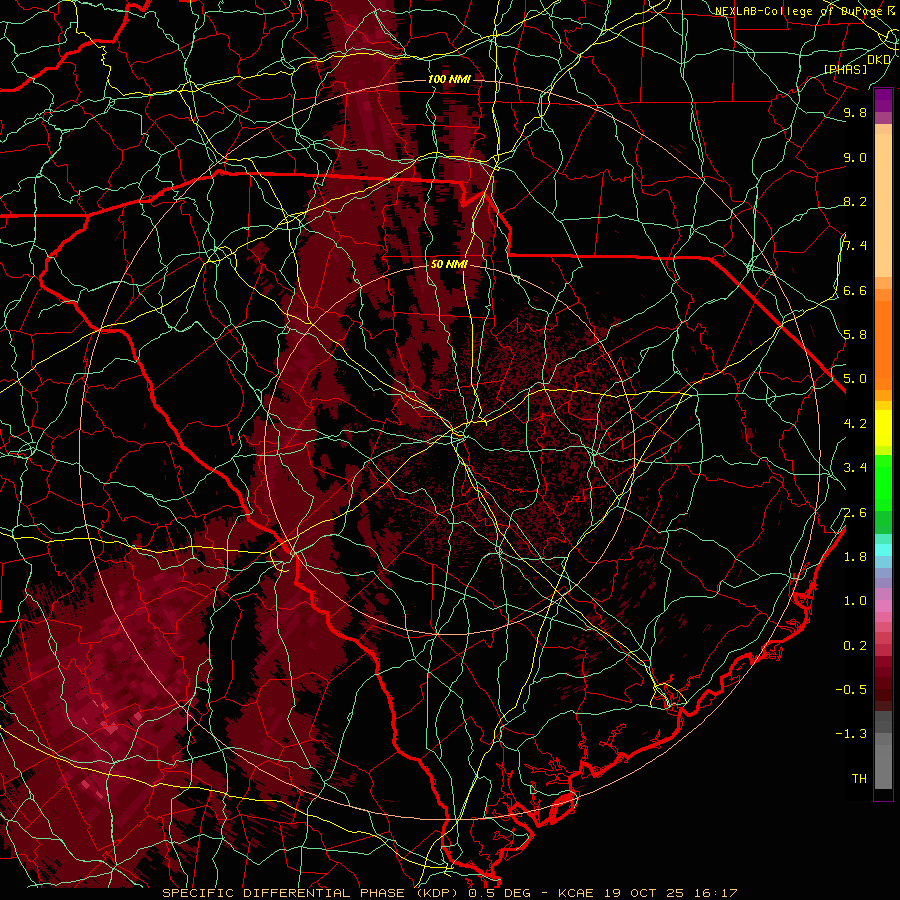Screen dimensions: 900x900
Task: Click the -0.5 scale value
Action: point(851,690)
